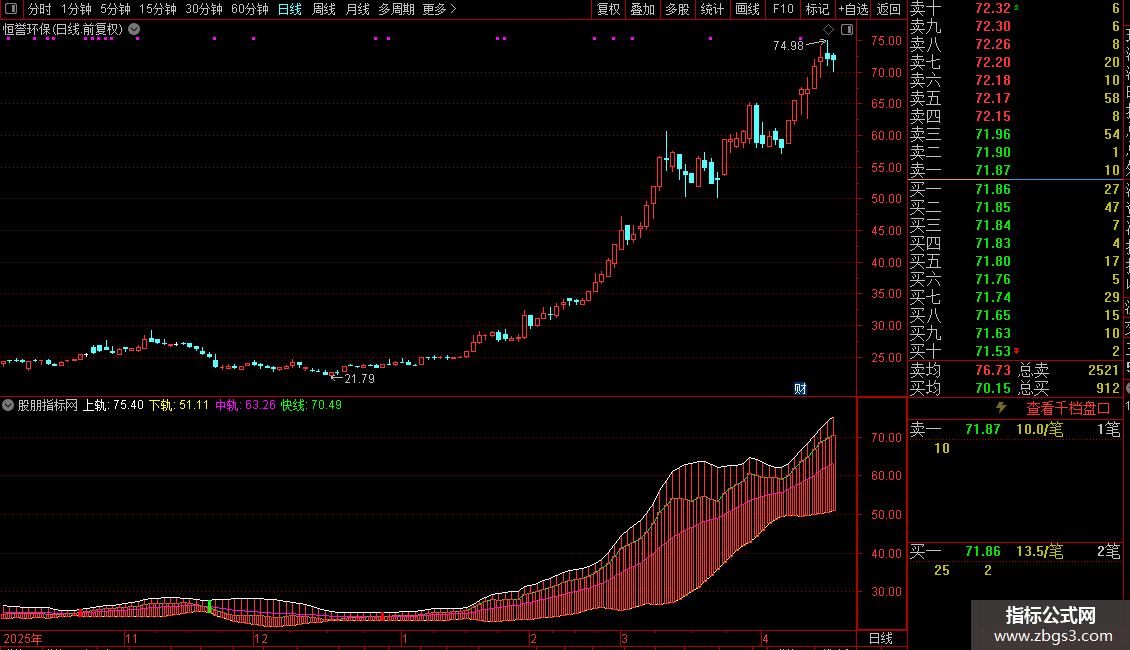The height and width of the screenshot is (650, 1130).
Task: Toggle the side panel icon in top-left corner
Action: pos(11,9)
